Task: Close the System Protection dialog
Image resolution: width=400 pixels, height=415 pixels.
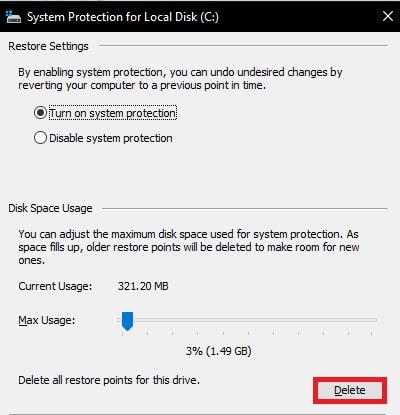Action: pyautogui.click(x=388, y=16)
